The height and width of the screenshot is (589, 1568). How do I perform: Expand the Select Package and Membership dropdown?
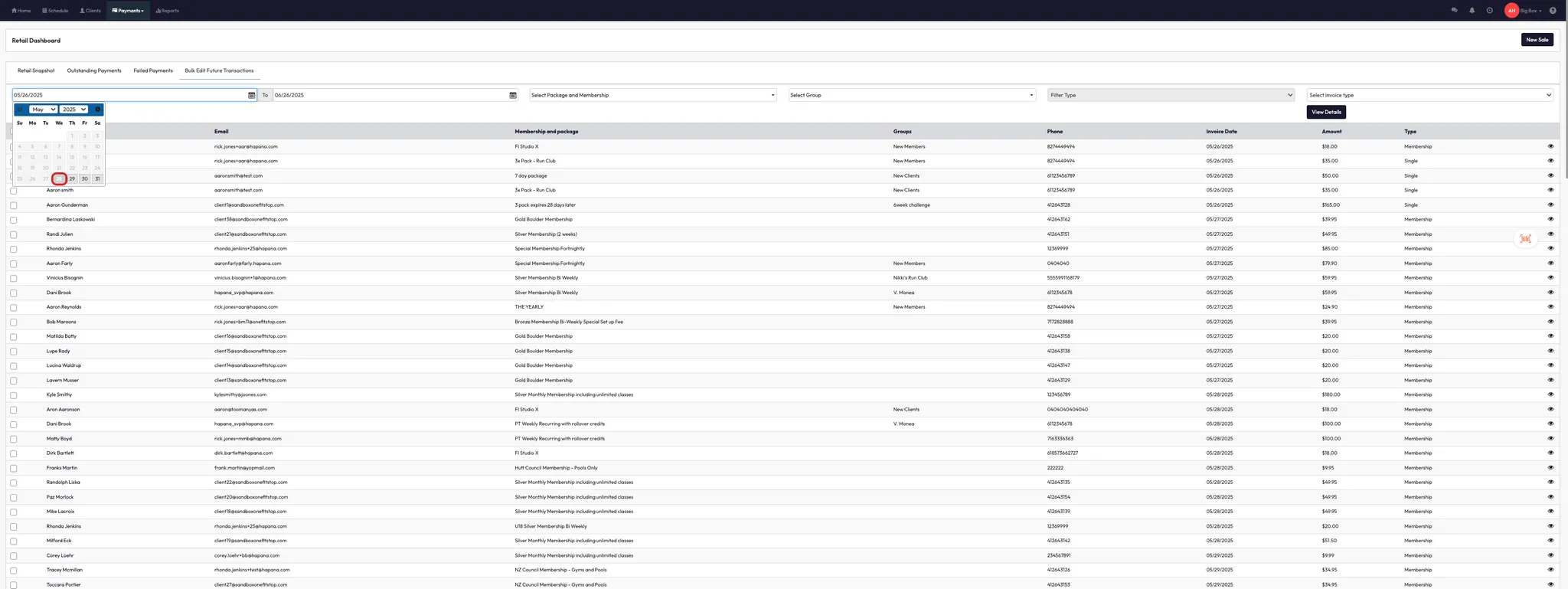pos(653,95)
